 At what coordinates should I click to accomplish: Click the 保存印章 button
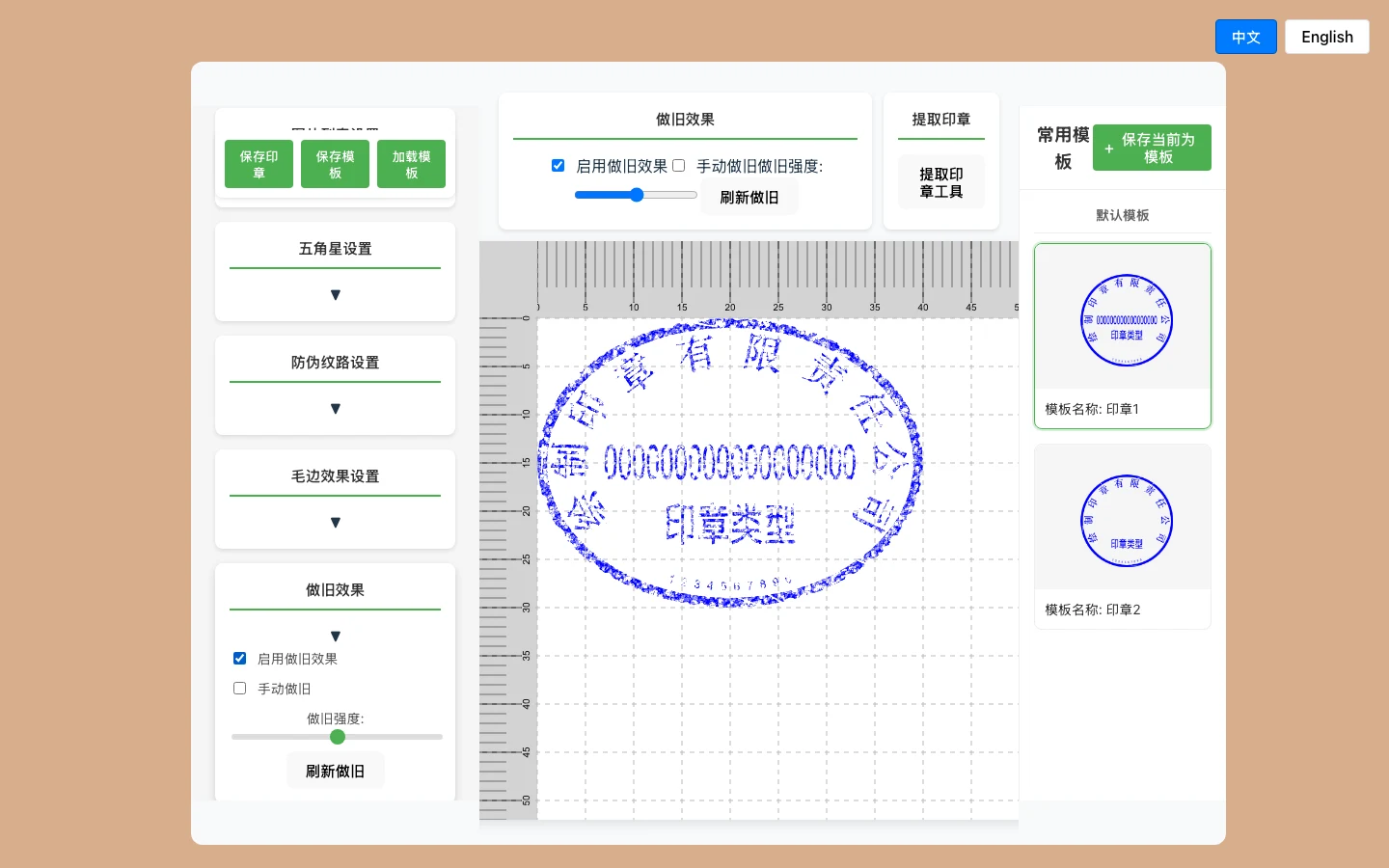[259, 164]
